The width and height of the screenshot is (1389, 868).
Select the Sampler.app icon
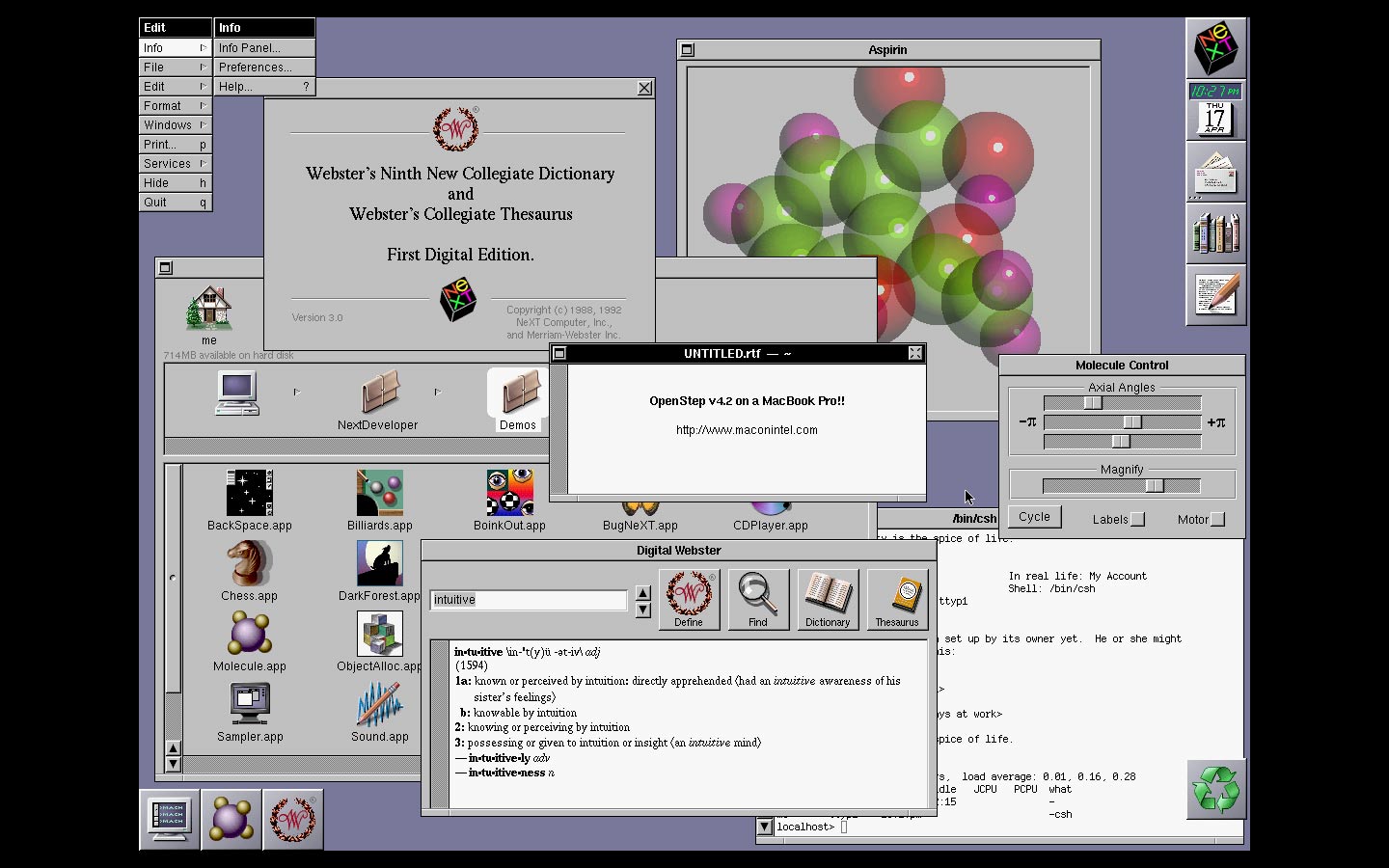[x=250, y=704]
